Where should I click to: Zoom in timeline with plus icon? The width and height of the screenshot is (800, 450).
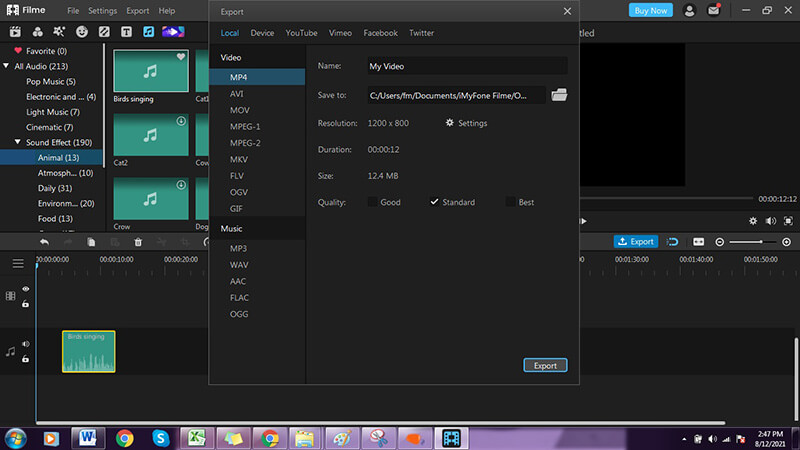pos(787,242)
